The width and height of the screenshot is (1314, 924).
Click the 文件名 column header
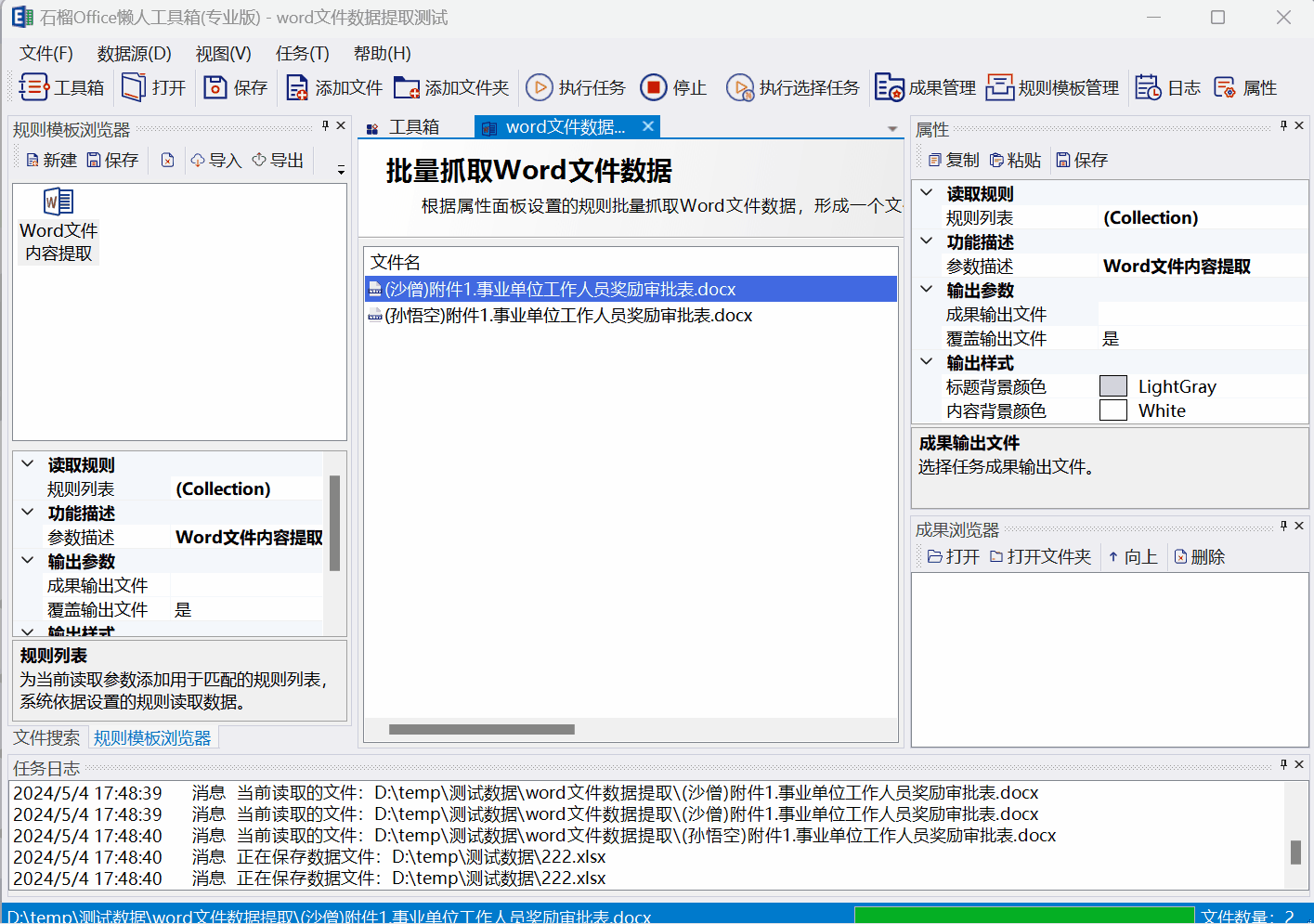click(x=396, y=263)
